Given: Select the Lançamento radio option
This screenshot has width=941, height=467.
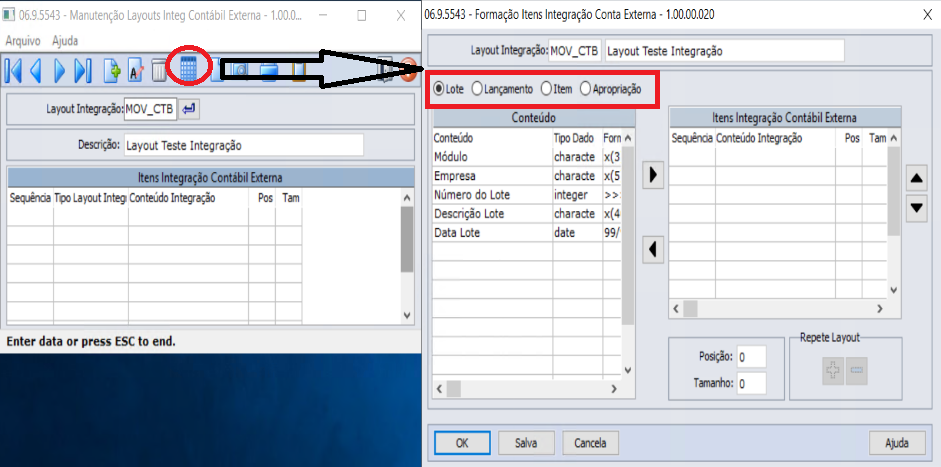Looking at the screenshot, I should pos(502,89).
